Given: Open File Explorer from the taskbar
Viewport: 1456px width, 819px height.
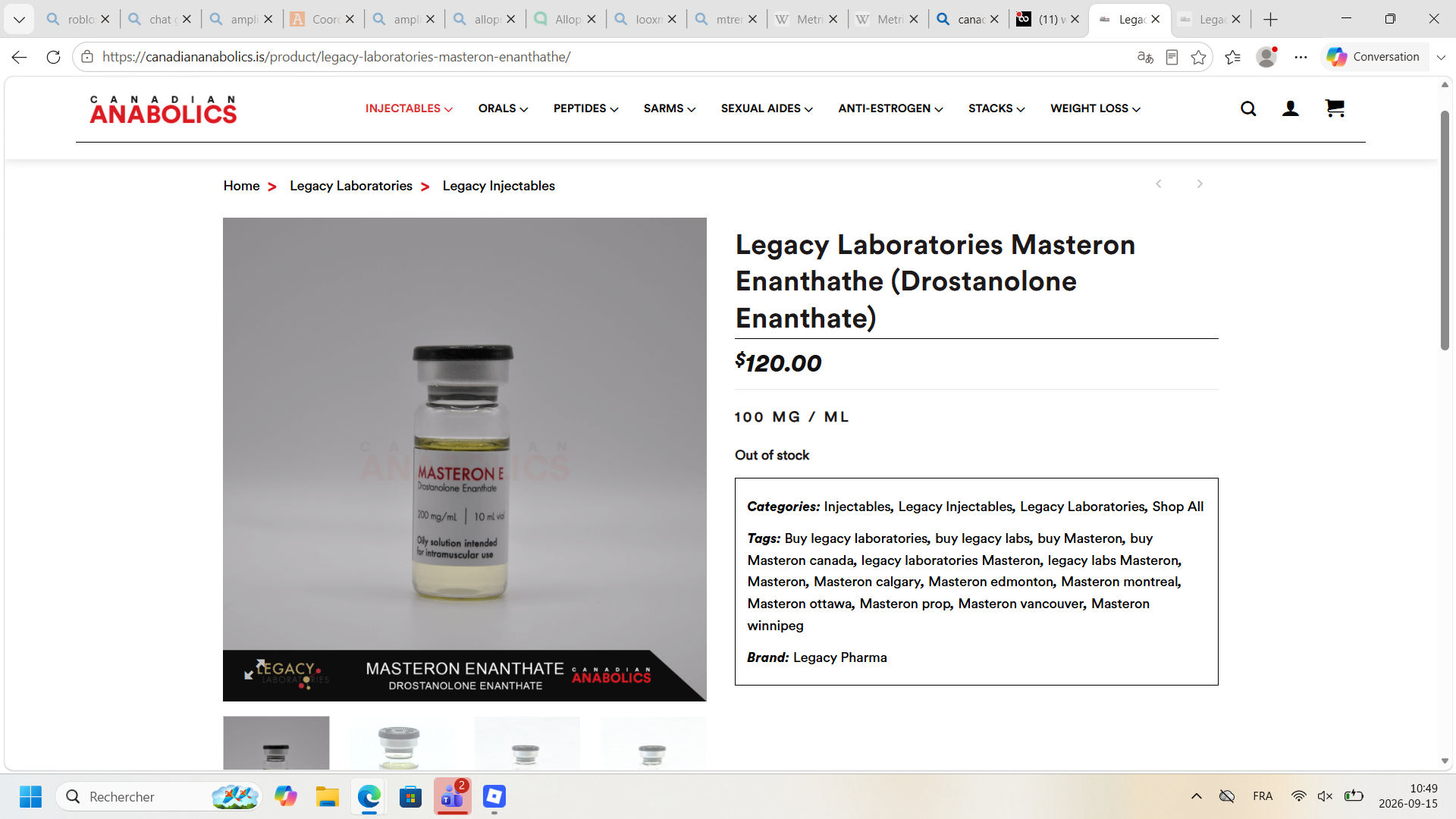Looking at the screenshot, I should click(328, 796).
